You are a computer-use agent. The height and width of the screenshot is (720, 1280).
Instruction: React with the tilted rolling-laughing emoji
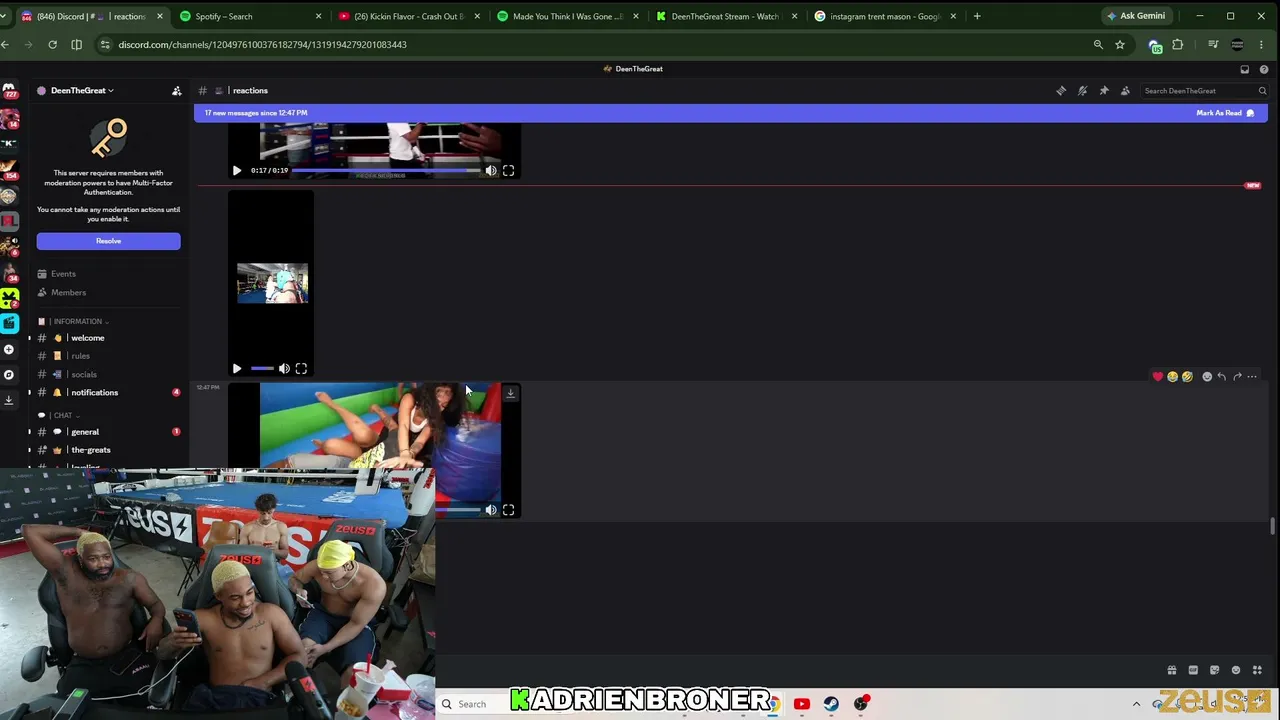pyautogui.click(x=1187, y=377)
